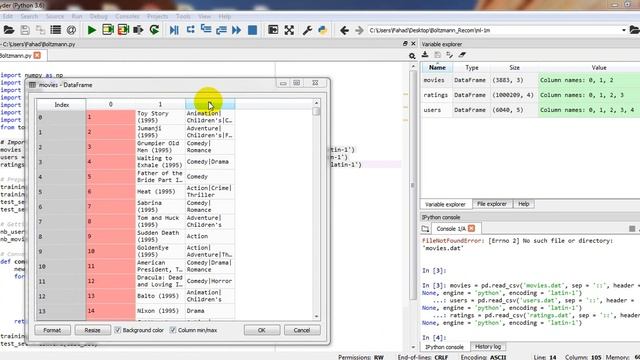Toggle the Background color checkbox
This screenshot has height=360, width=640.
(118, 330)
